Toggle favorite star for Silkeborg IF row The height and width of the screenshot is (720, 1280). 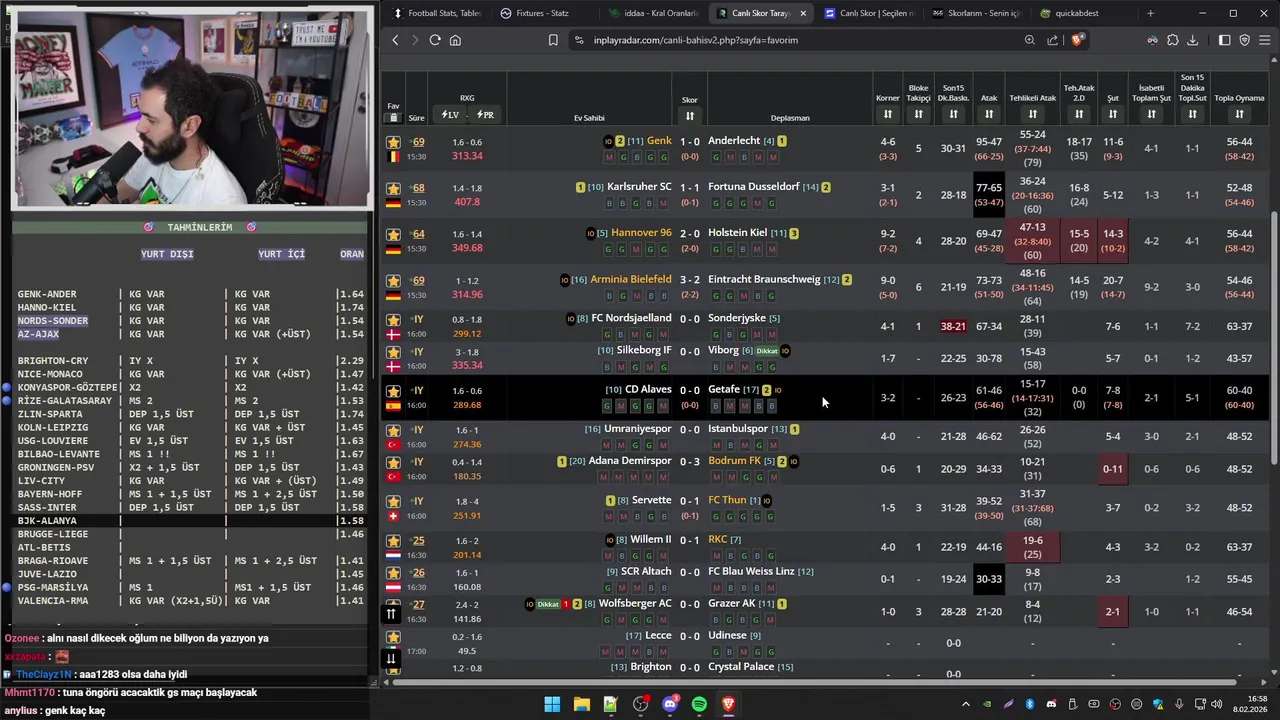[393, 352]
